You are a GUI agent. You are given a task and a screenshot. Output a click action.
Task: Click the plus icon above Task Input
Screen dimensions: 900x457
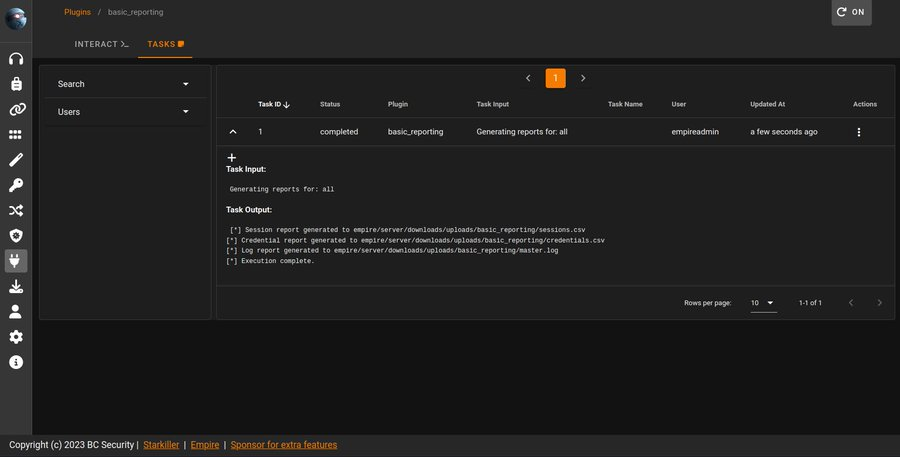coord(232,158)
